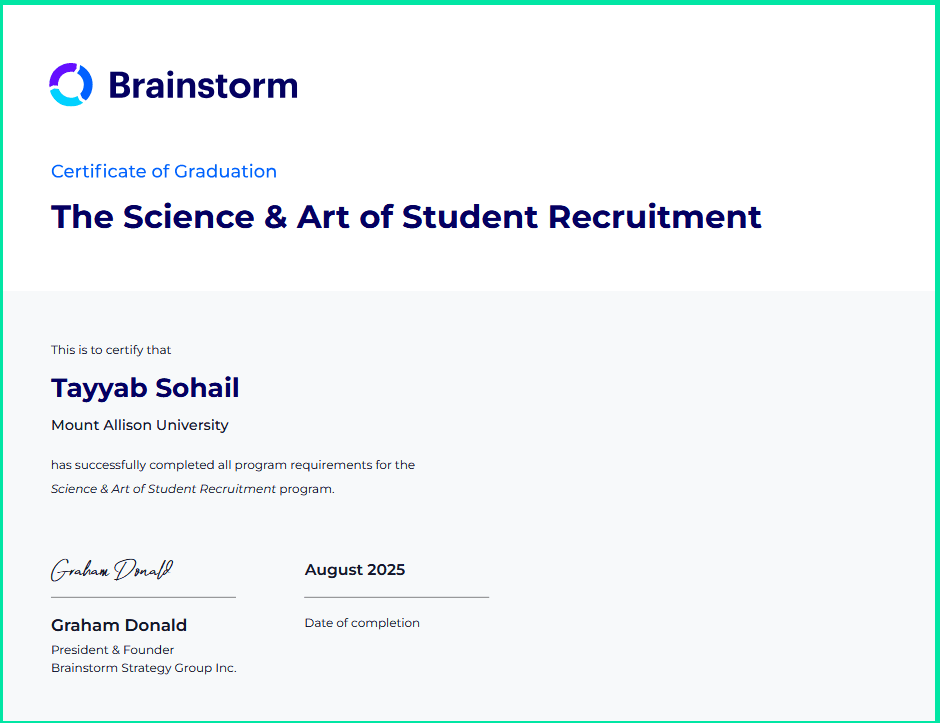
Task: Click the word "program." ending the description
Action: coord(307,489)
